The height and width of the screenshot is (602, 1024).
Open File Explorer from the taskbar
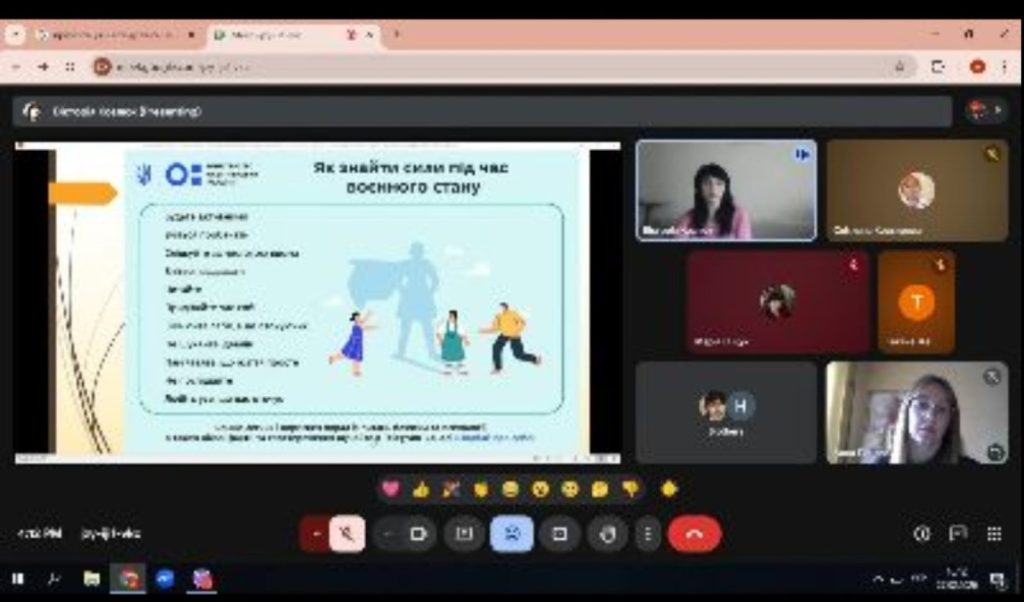click(91, 579)
